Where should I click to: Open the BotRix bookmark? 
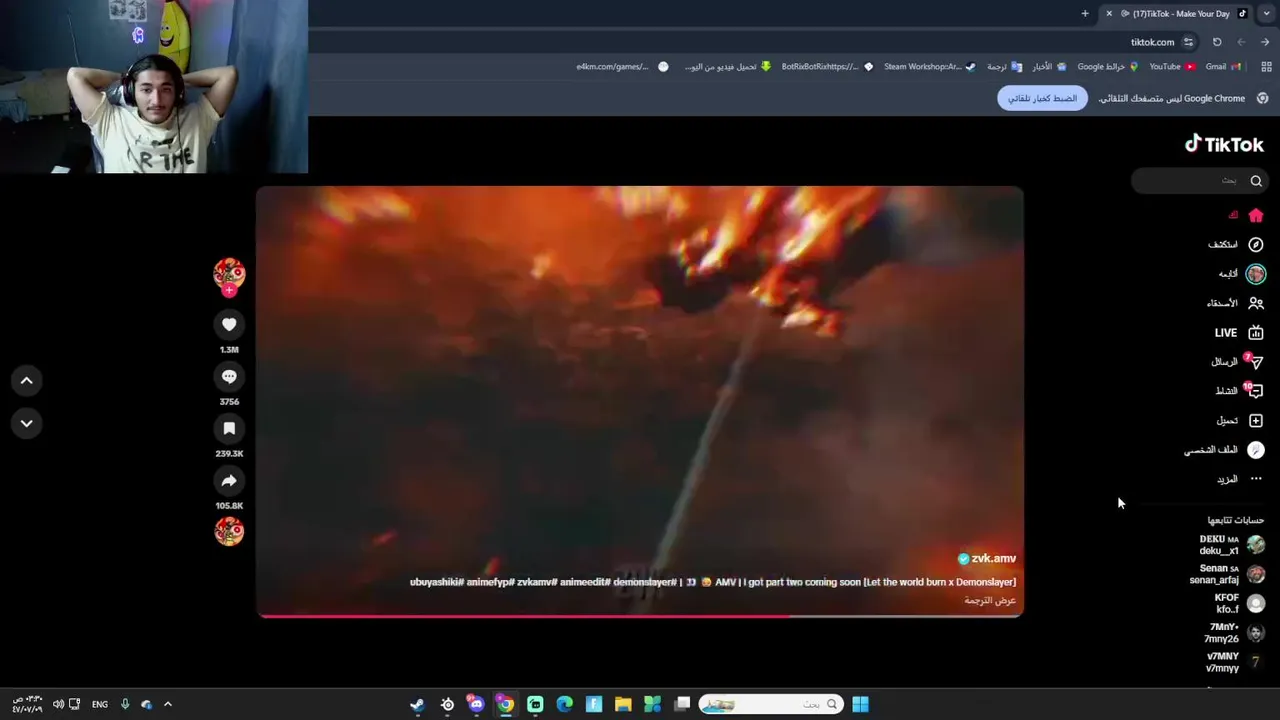click(827, 66)
